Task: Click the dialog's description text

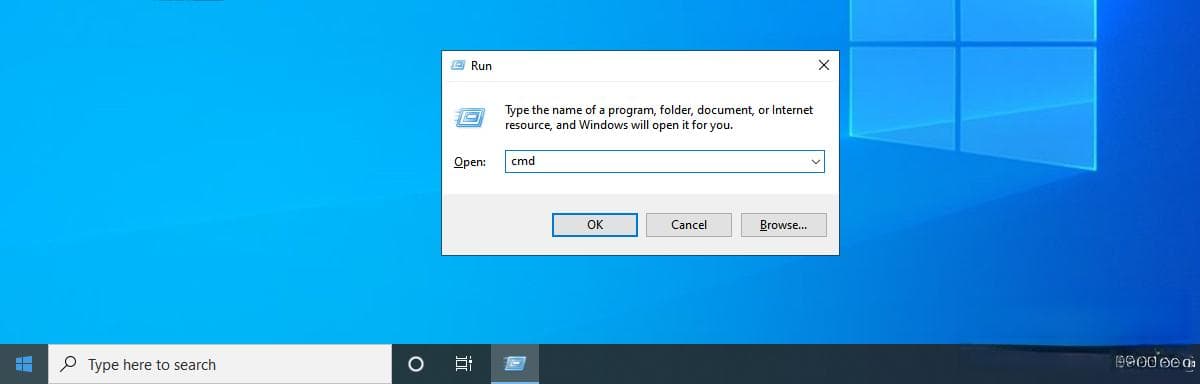Action: [659, 118]
